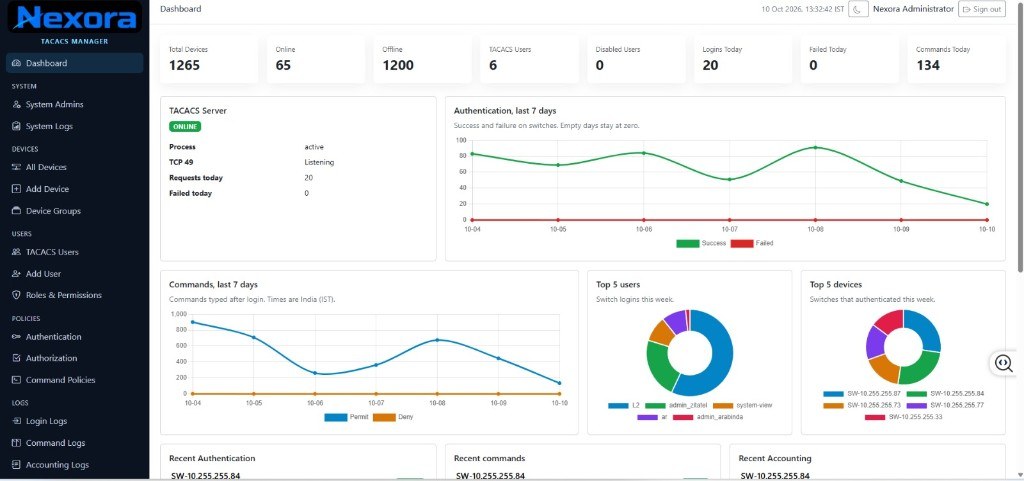Click the Login Logs arrow icon
The height and width of the screenshot is (481, 1024).
(x=16, y=421)
